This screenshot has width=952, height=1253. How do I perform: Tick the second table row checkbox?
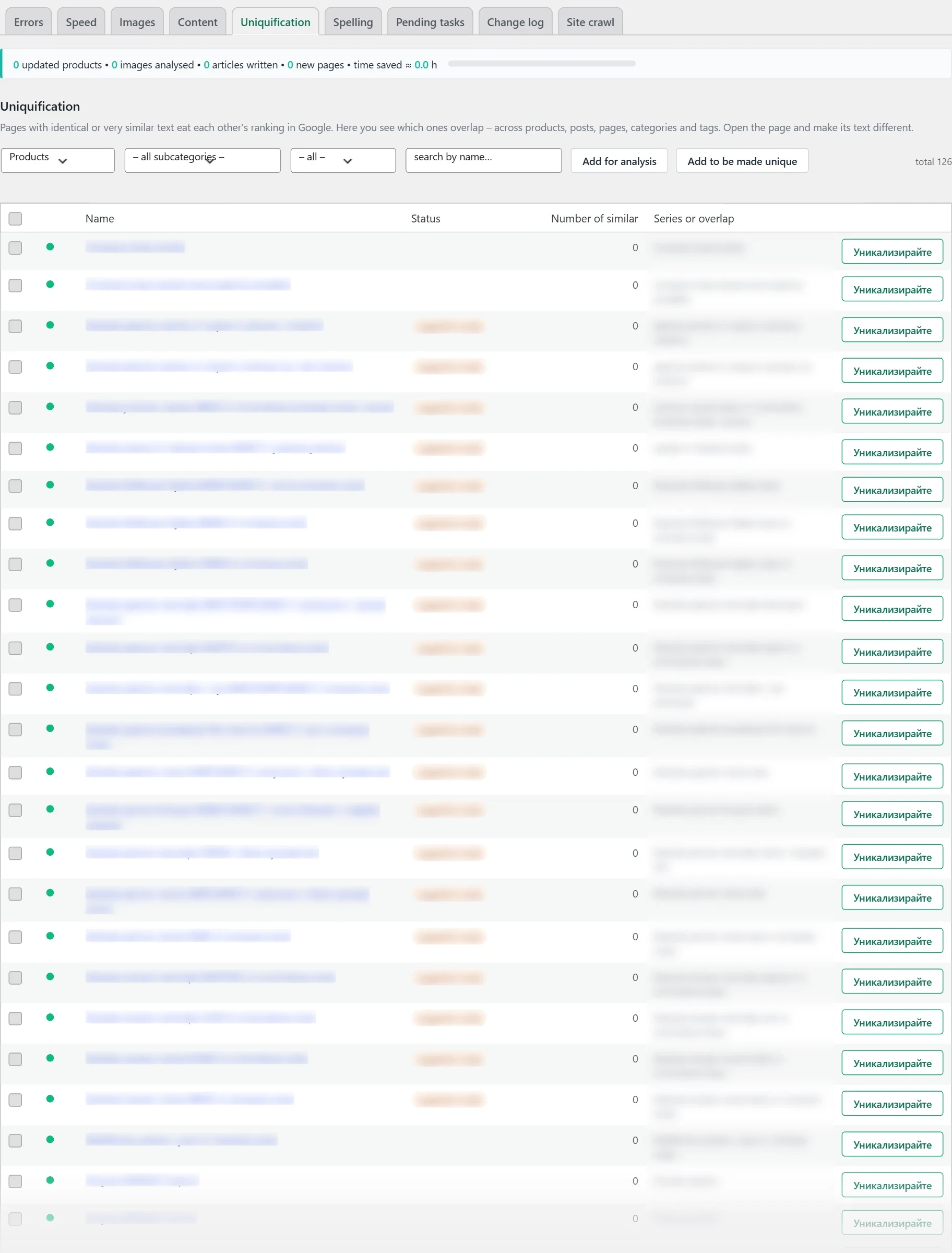pos(15,286)
